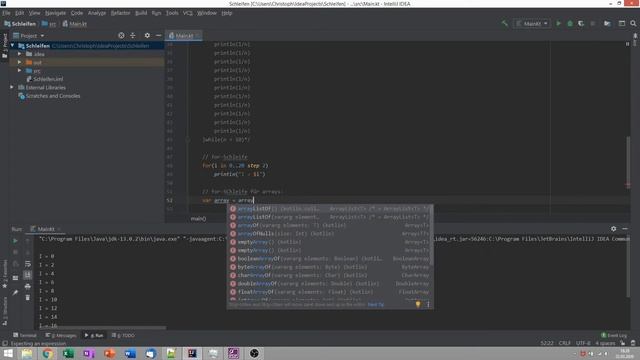
Task: Open Excel from the Windows taskbar
Action: [68, 353]
